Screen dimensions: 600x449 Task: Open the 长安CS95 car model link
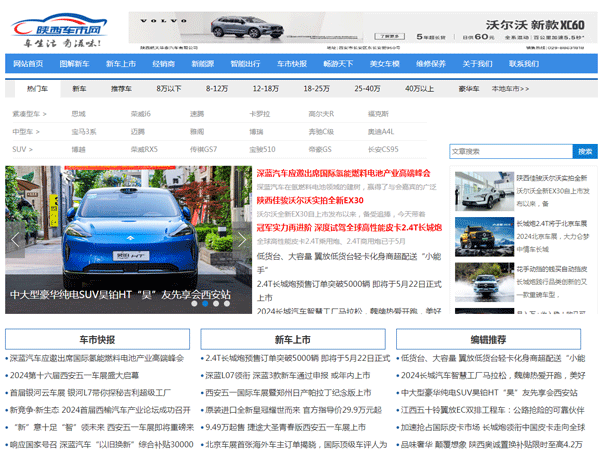383,149
